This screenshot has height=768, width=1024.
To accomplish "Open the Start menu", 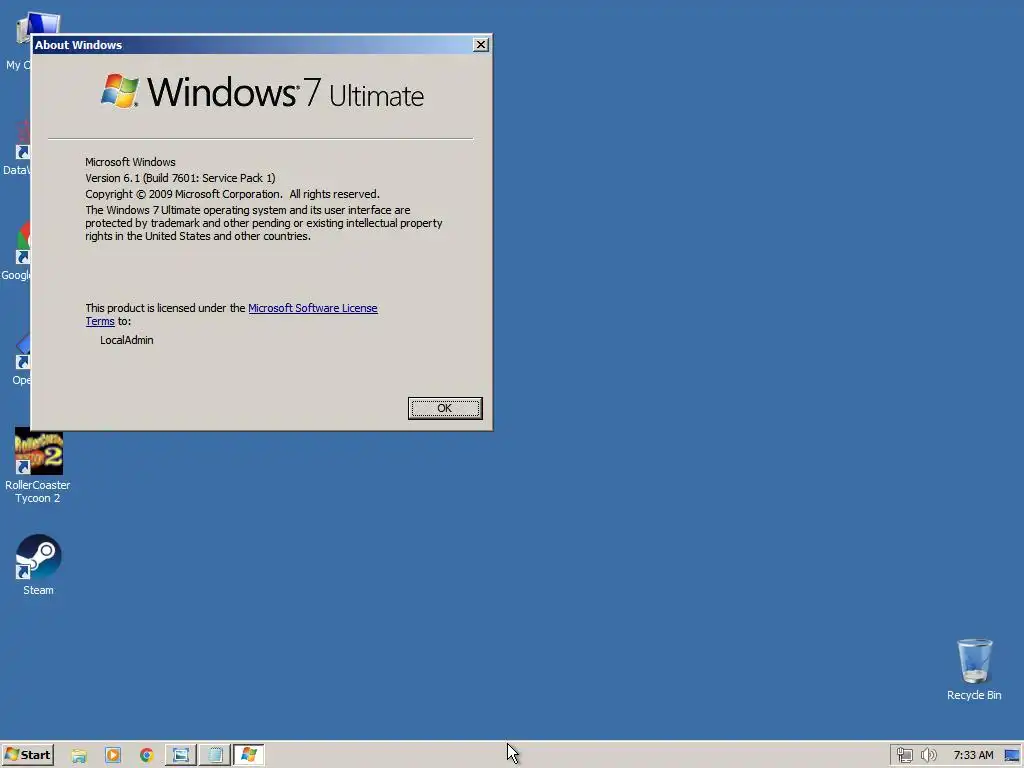I will (x=27, y=755).
